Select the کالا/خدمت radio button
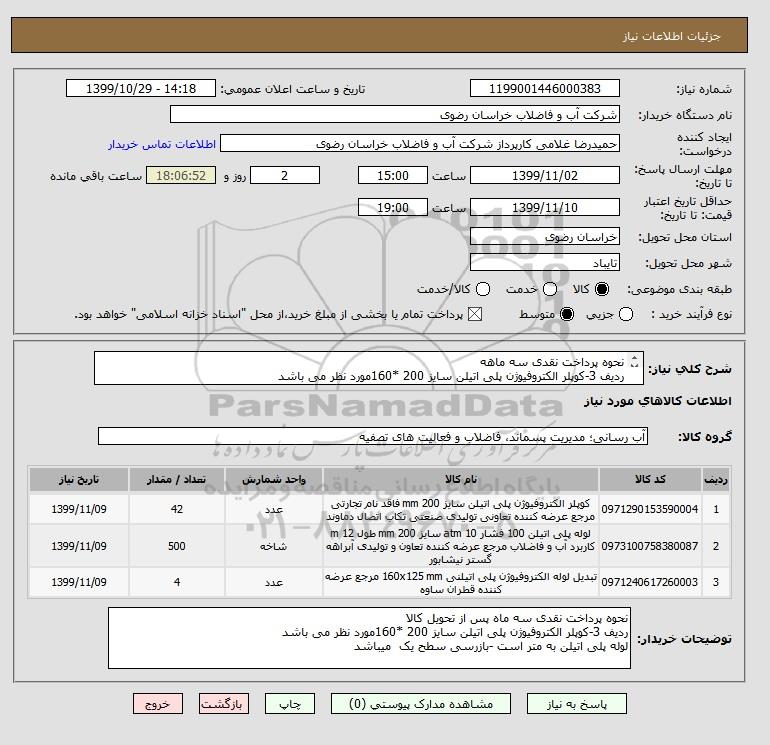 483,289
